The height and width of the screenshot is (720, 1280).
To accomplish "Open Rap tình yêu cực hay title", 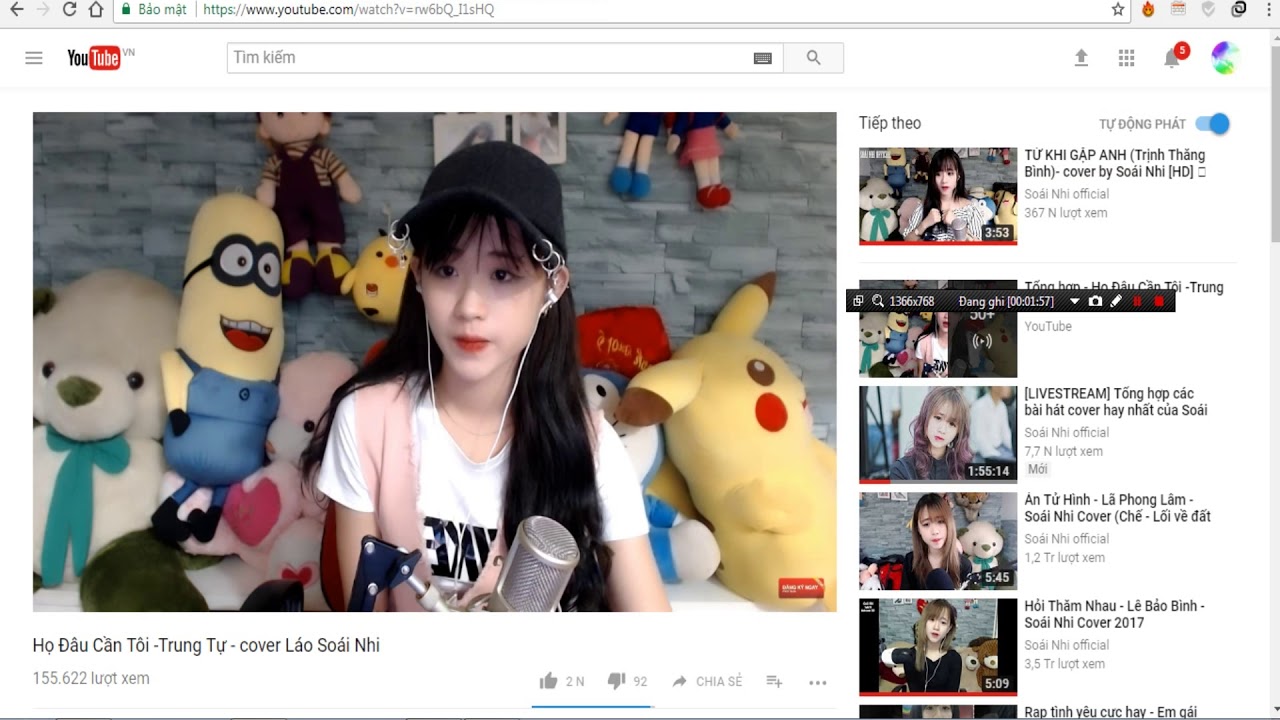I will click(x=1111, y=712).
